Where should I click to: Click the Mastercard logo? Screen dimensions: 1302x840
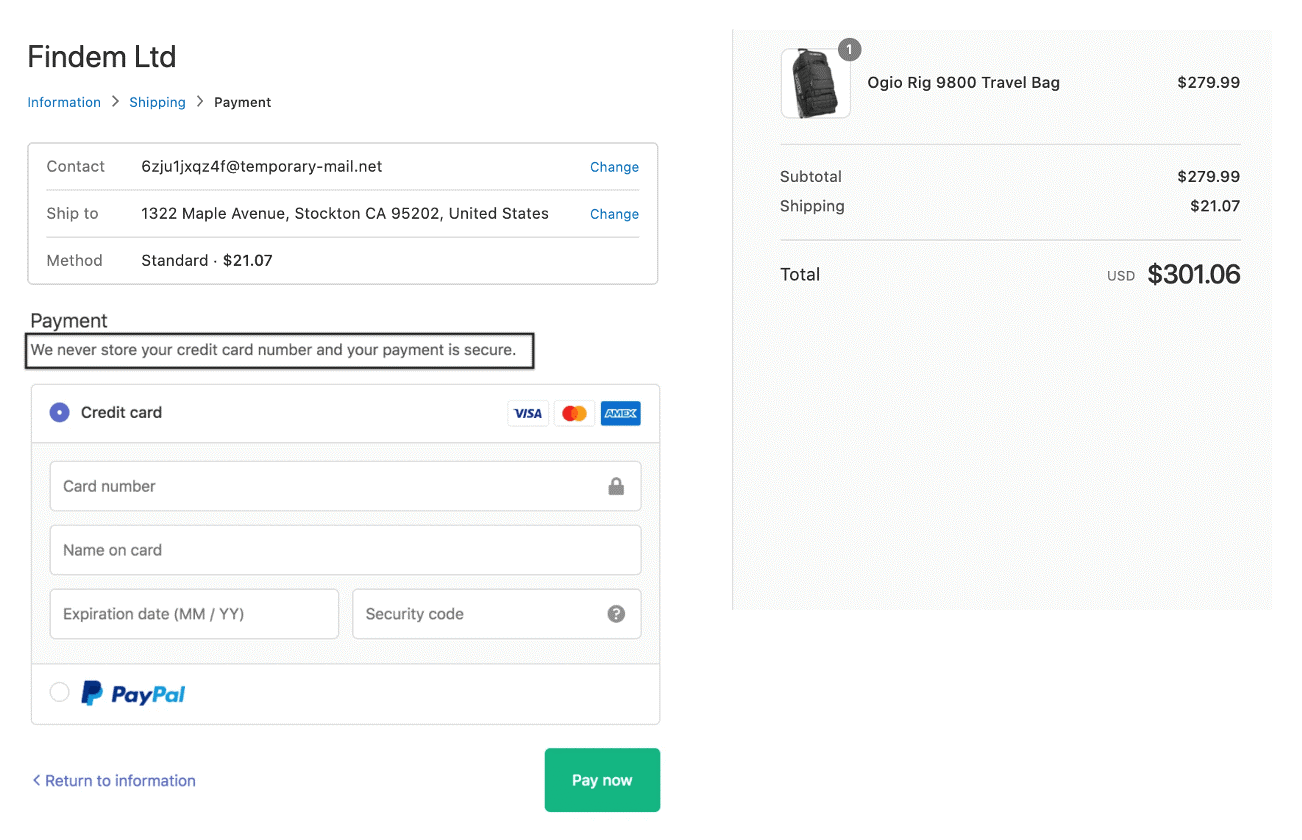pyautogui.click(x=574, y=413)
